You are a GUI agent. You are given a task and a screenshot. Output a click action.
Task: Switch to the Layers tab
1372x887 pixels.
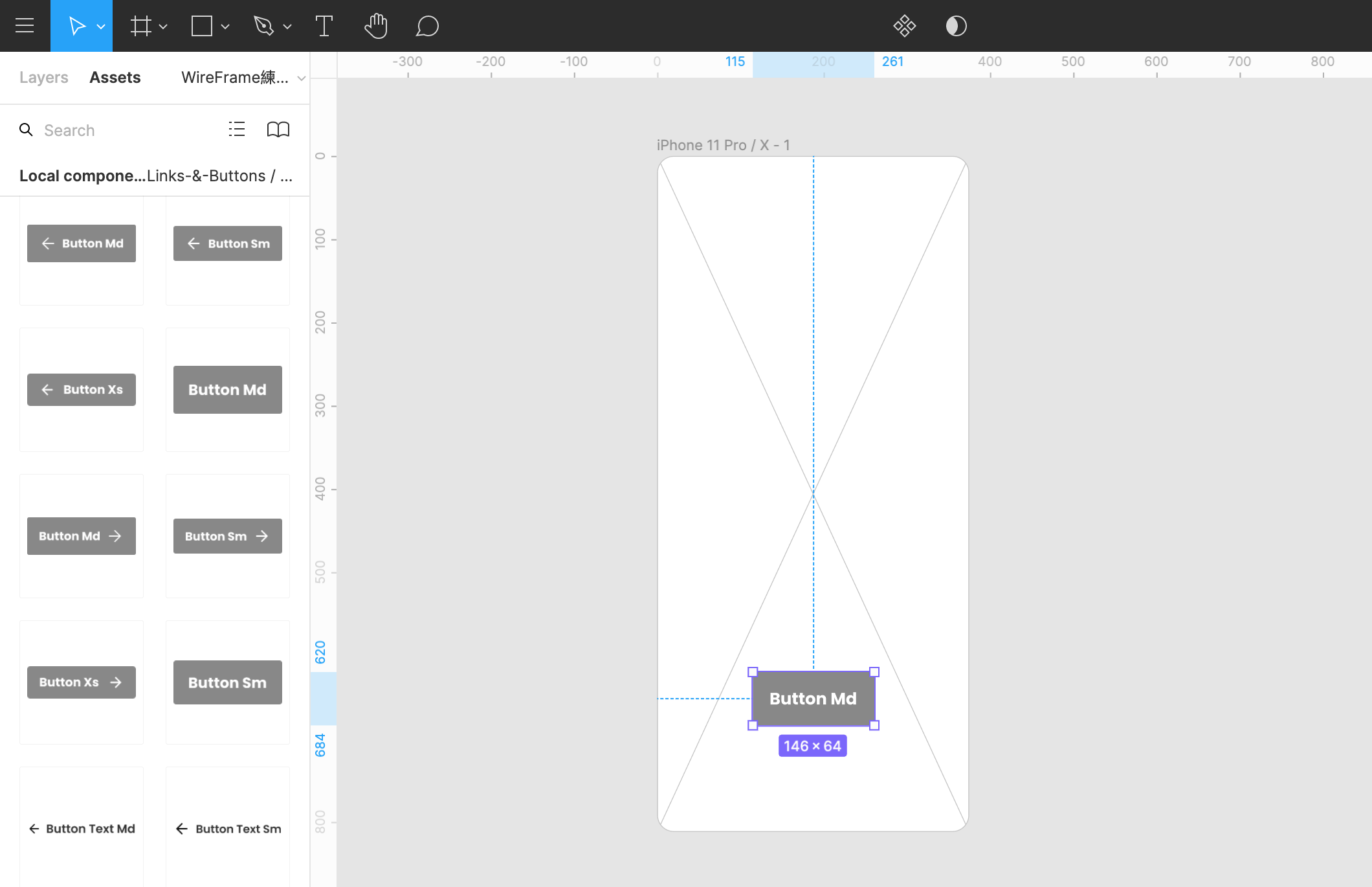(43, 78)
